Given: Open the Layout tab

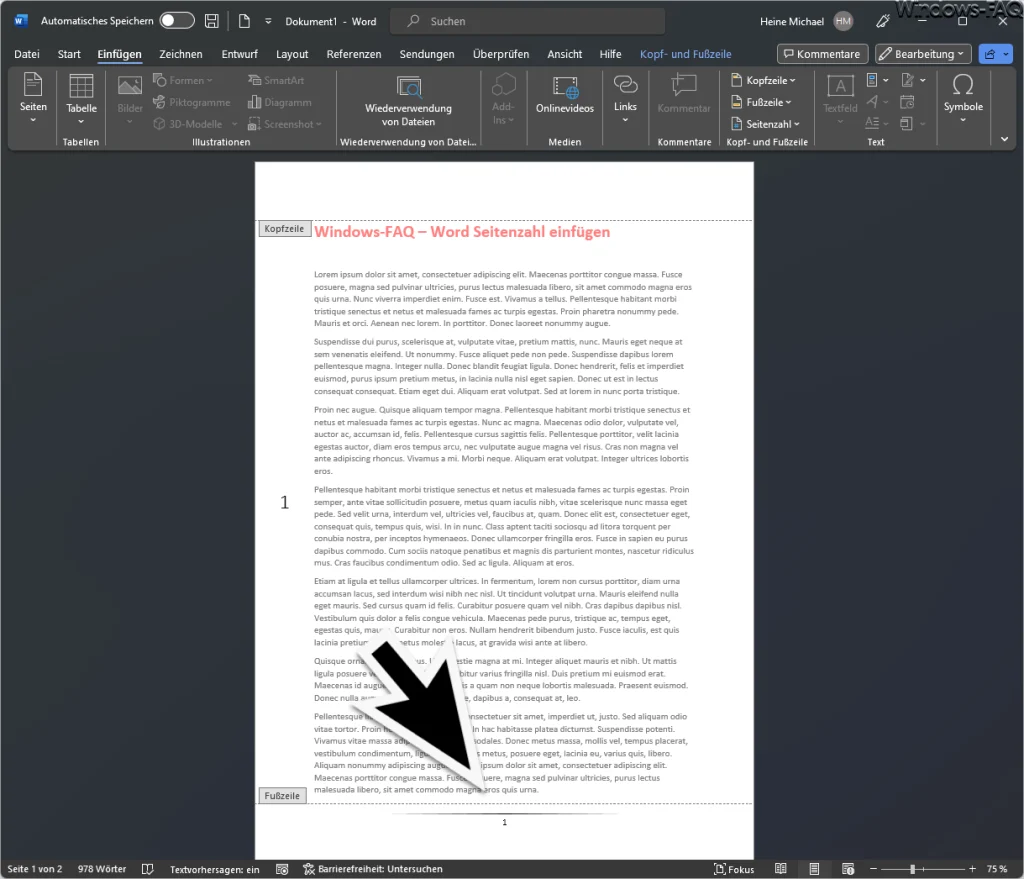Looking at the screenshot, I should click(292, 54).
